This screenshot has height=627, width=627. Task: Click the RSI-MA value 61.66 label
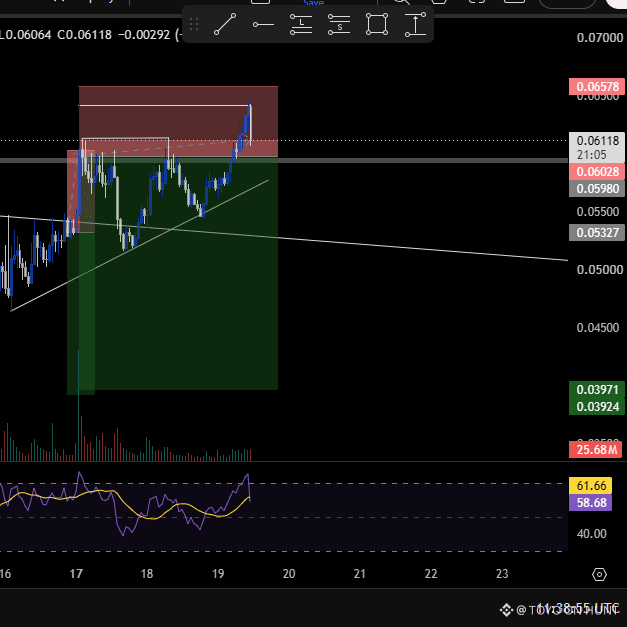coord(590,485)
